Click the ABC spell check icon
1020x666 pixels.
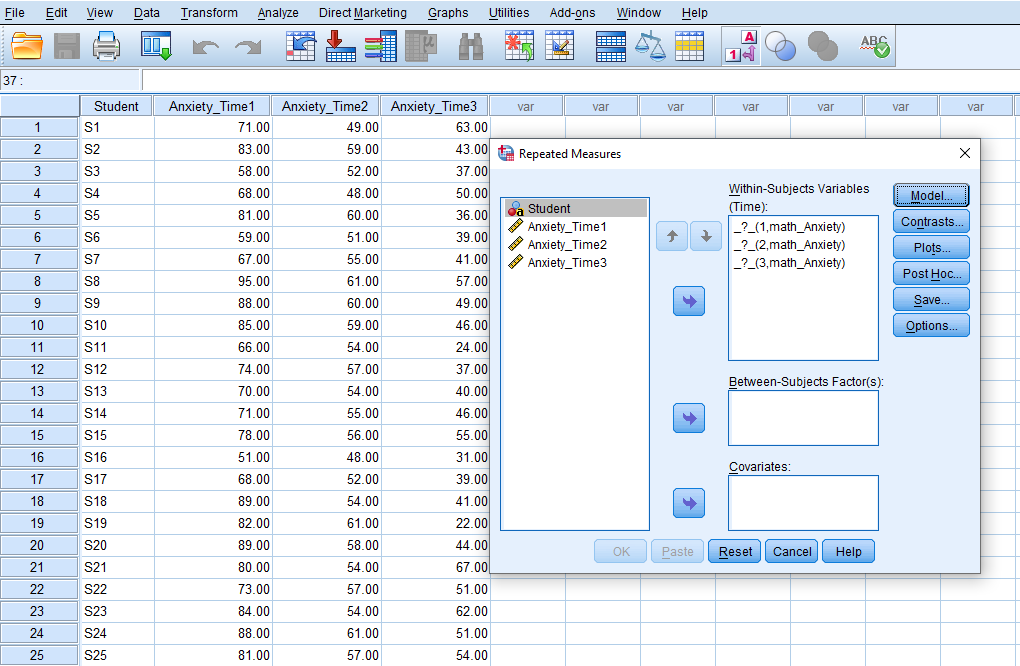pyautogui.click(x=875, y=46)
